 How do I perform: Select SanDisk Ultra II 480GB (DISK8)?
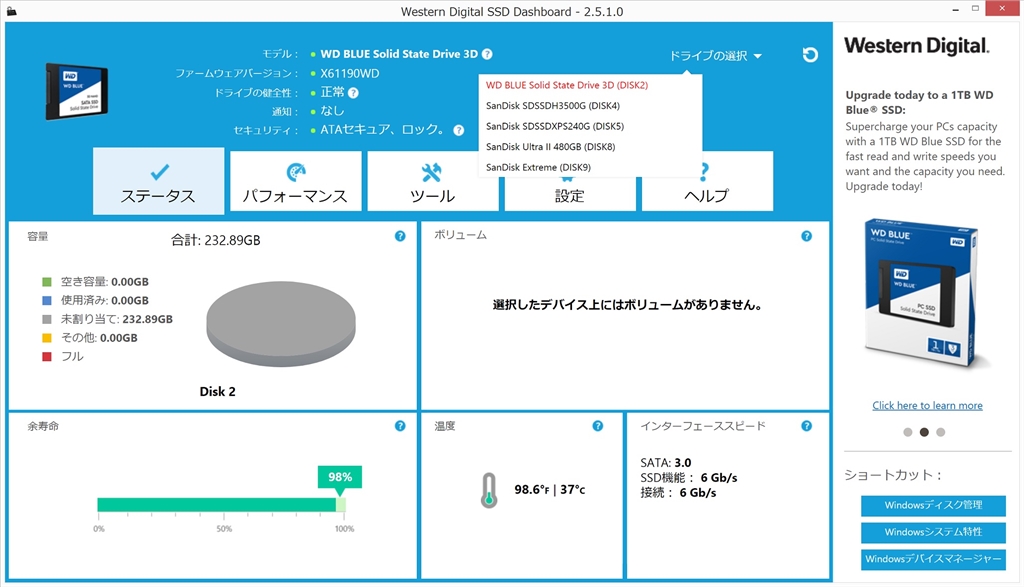(550, 147)
